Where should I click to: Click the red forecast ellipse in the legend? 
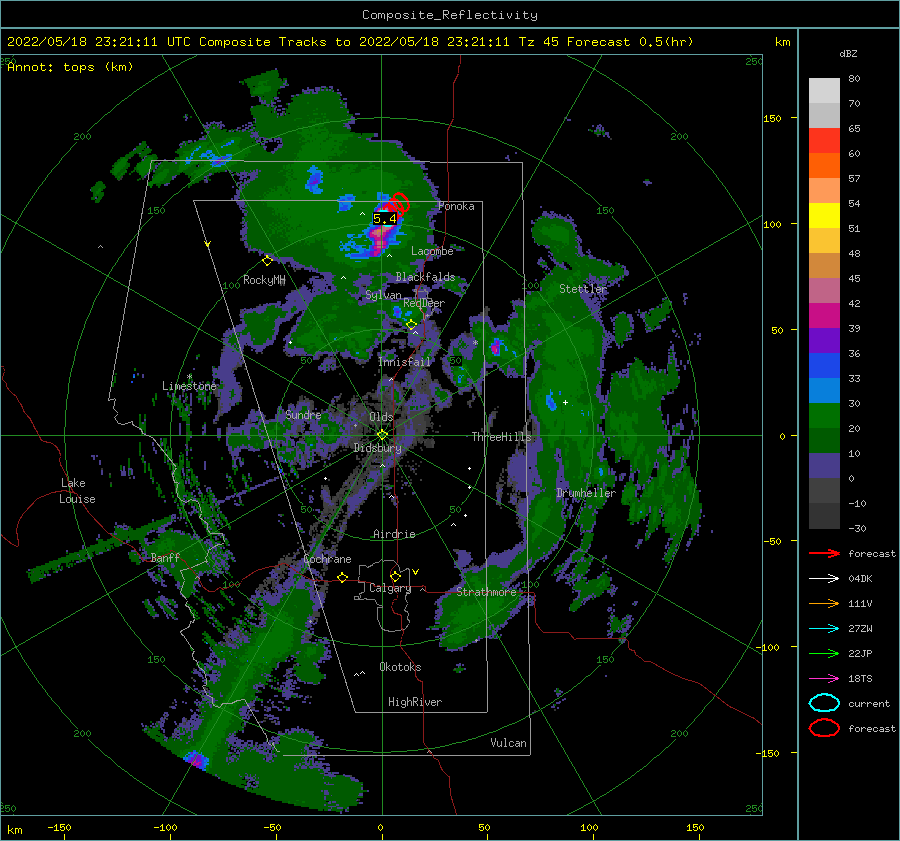824,728
